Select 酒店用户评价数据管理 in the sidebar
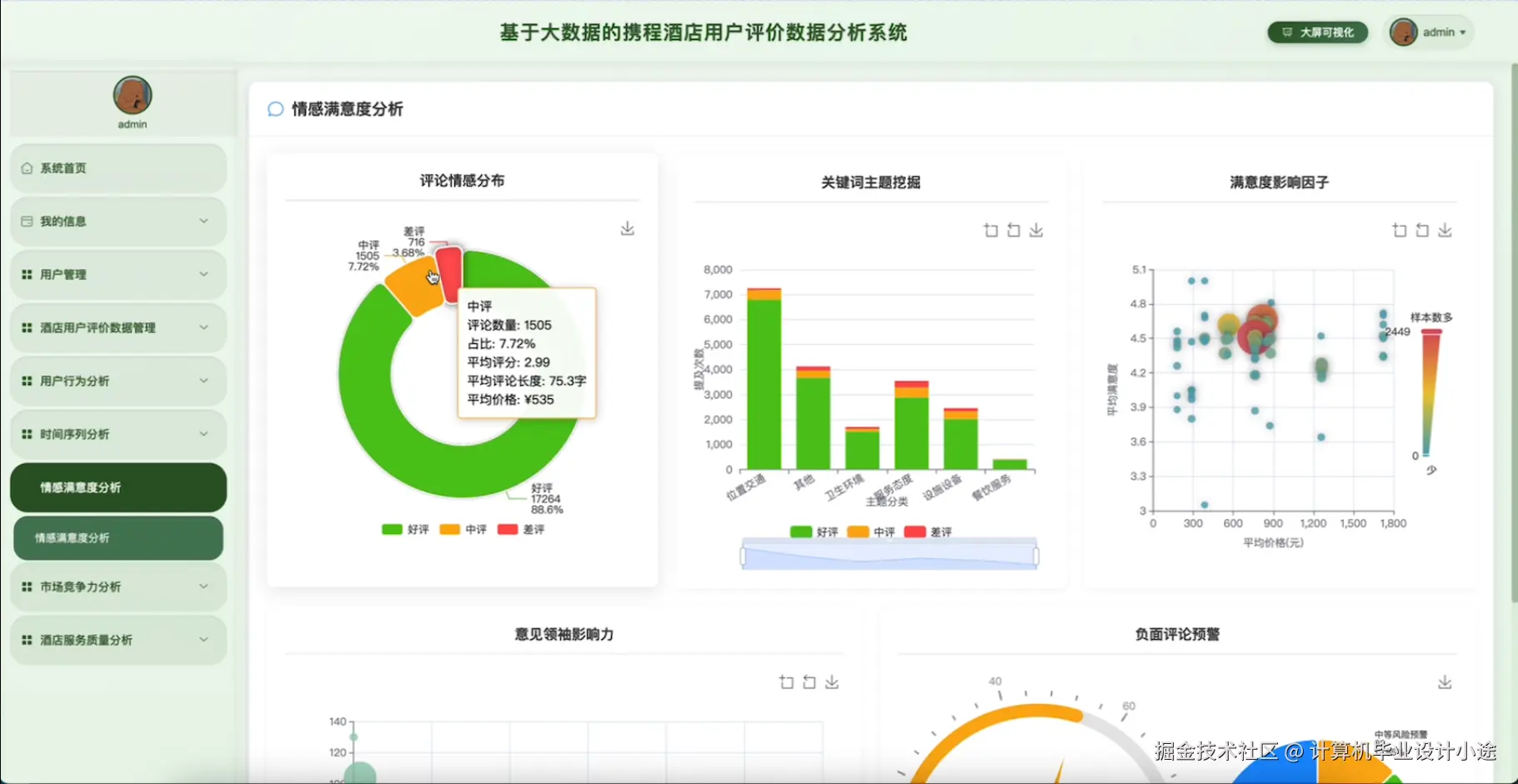Viewport: 1518px width, 784px height. coord(118,327)
